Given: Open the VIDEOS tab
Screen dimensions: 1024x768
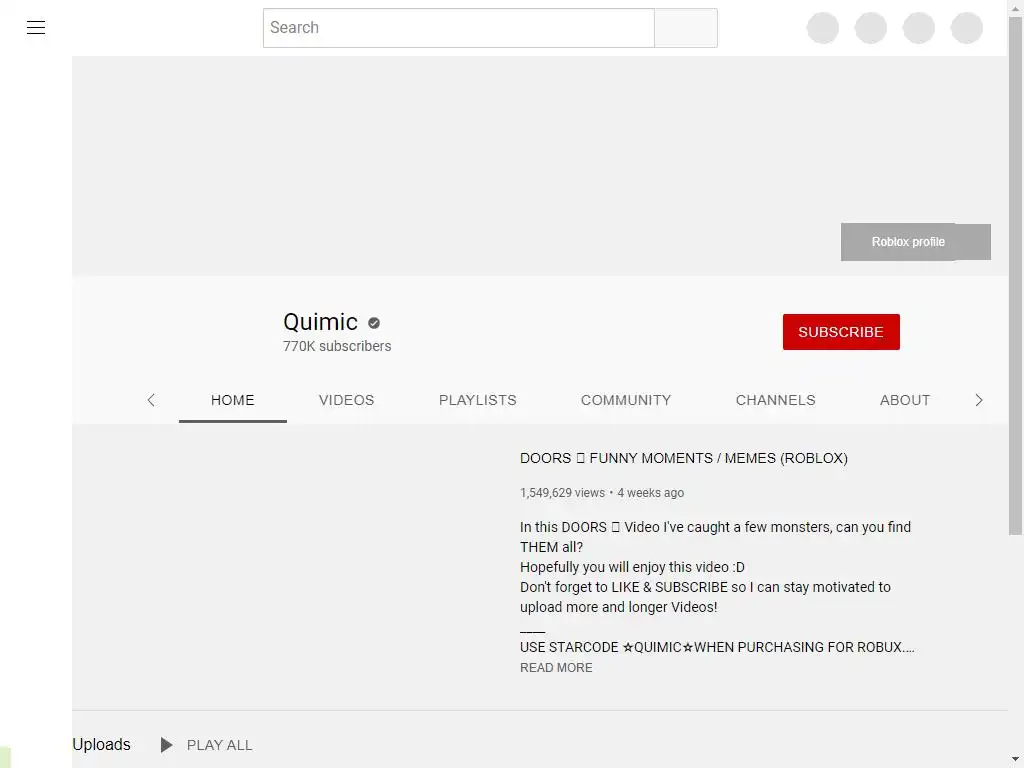Looking at the screenshot, I should point(346,400).
